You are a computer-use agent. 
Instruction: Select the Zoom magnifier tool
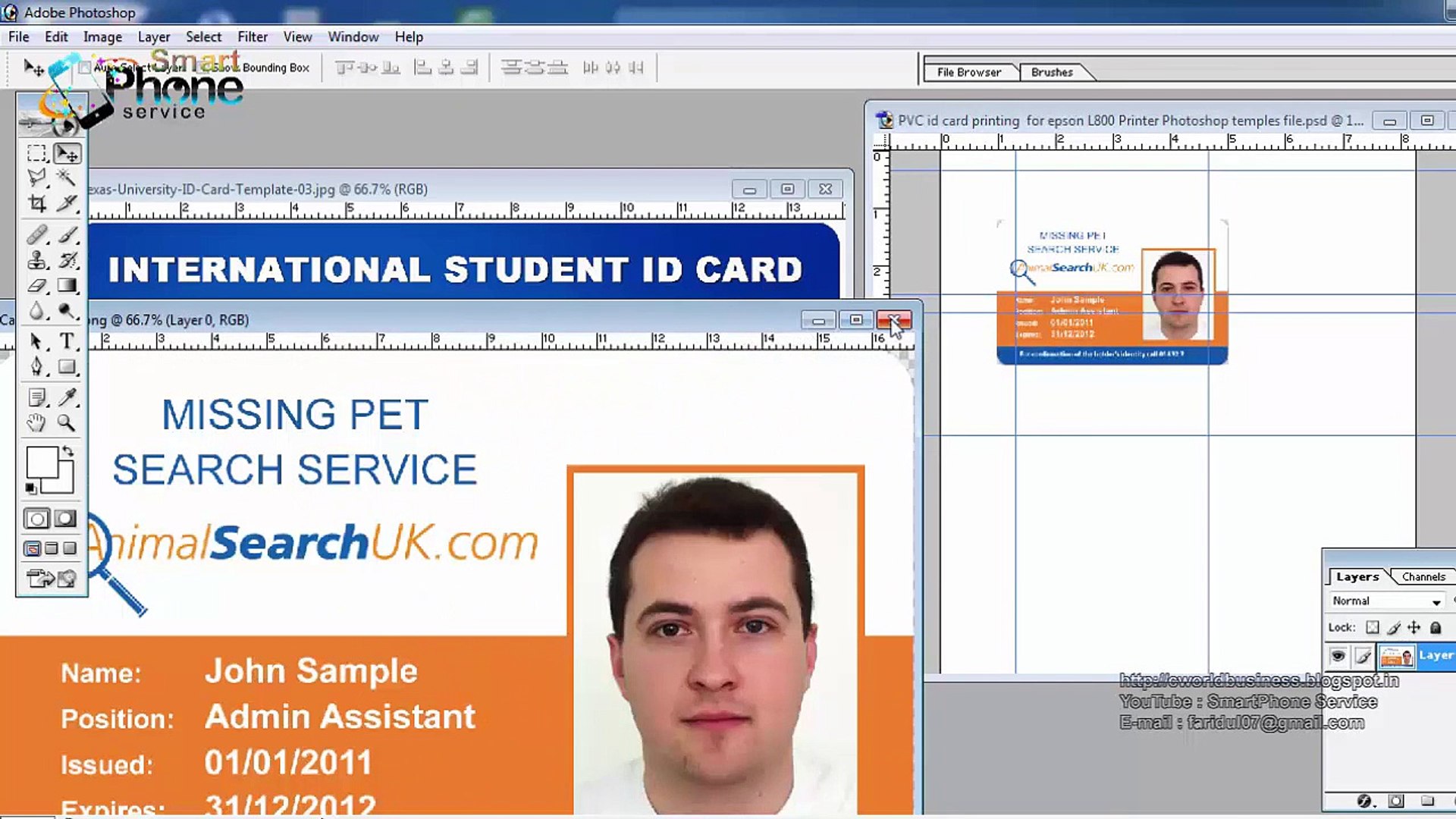(x=67, y=423)
